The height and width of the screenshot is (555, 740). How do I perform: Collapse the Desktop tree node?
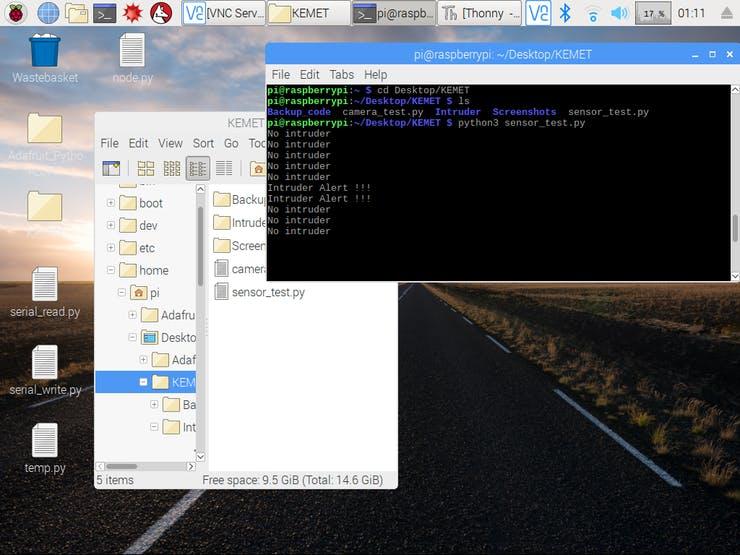tap(133, 337)
